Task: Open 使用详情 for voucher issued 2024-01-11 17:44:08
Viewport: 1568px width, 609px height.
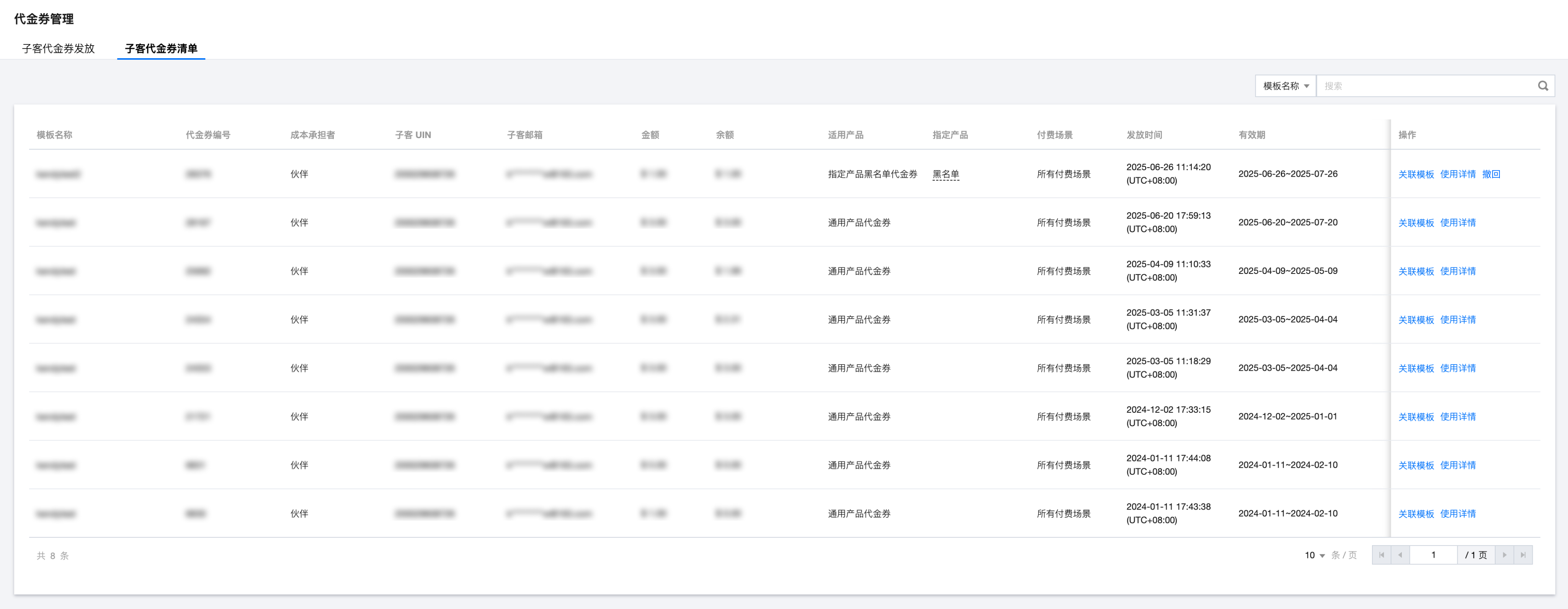Action: point(1457,465)
